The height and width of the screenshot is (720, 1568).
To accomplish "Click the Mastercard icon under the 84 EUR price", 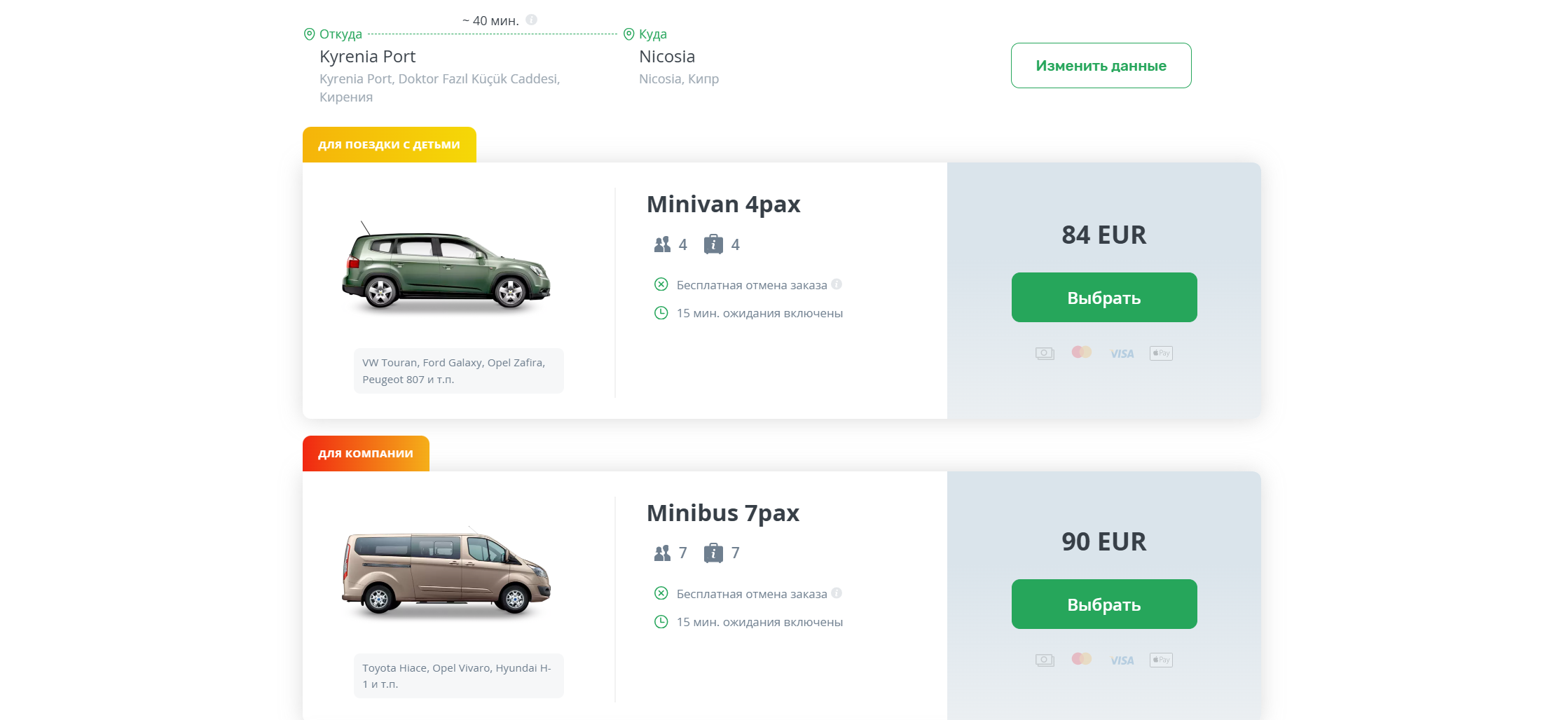I will [1082, 352].
